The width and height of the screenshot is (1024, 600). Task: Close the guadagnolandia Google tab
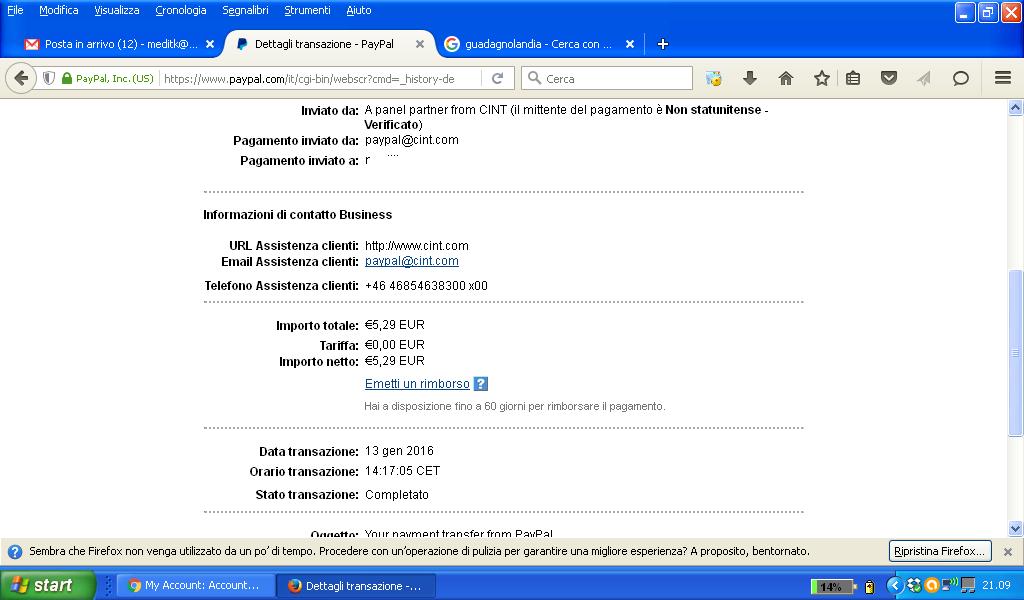pos(630,44)
